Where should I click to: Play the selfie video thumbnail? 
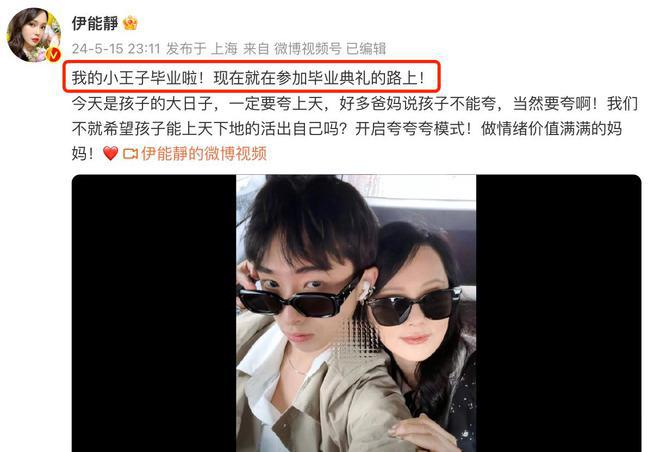(x=356, y=313)
